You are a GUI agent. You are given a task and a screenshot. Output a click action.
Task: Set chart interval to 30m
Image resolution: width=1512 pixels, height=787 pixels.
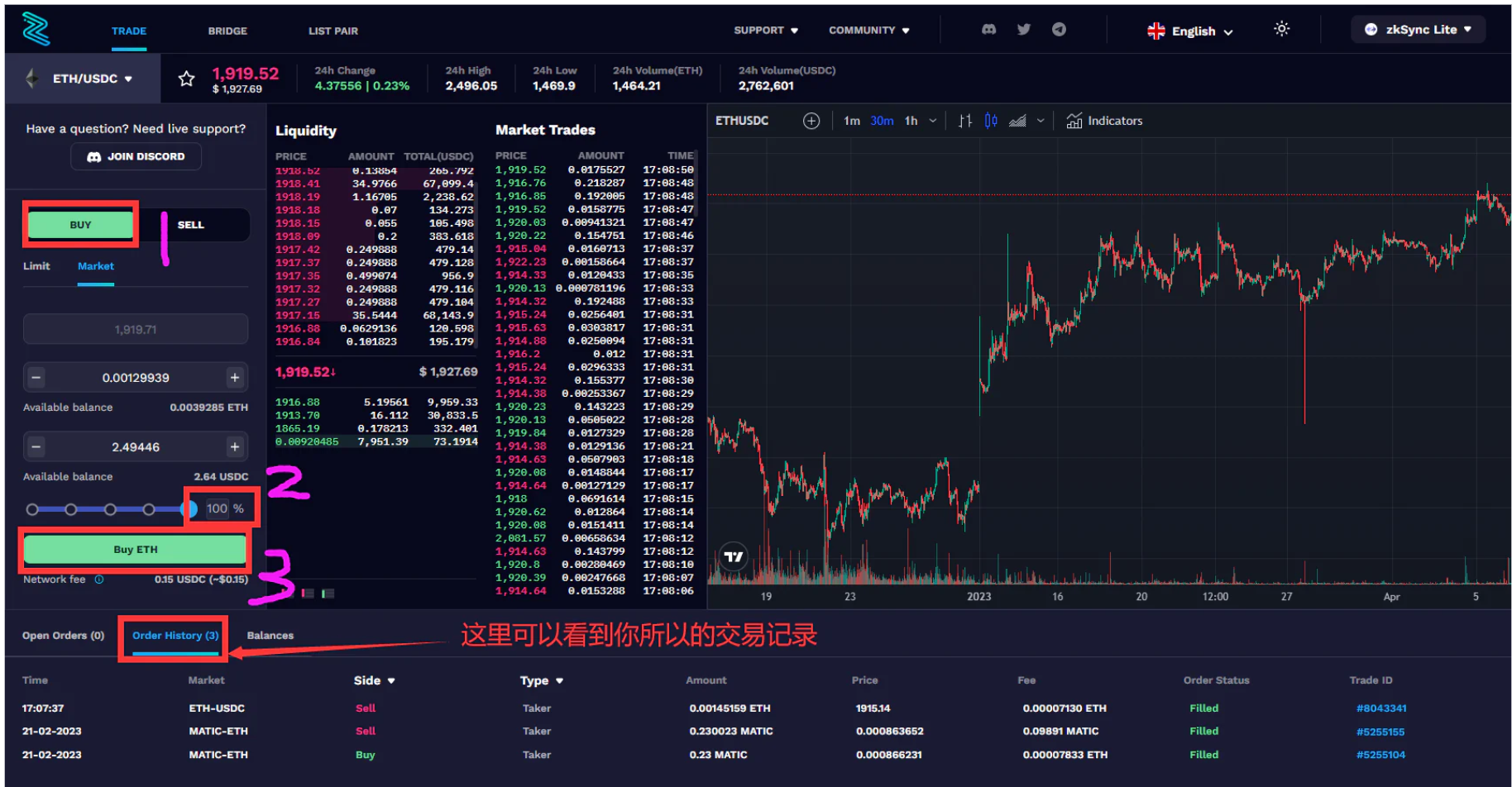pyautogui.click(x=882, y=121)
